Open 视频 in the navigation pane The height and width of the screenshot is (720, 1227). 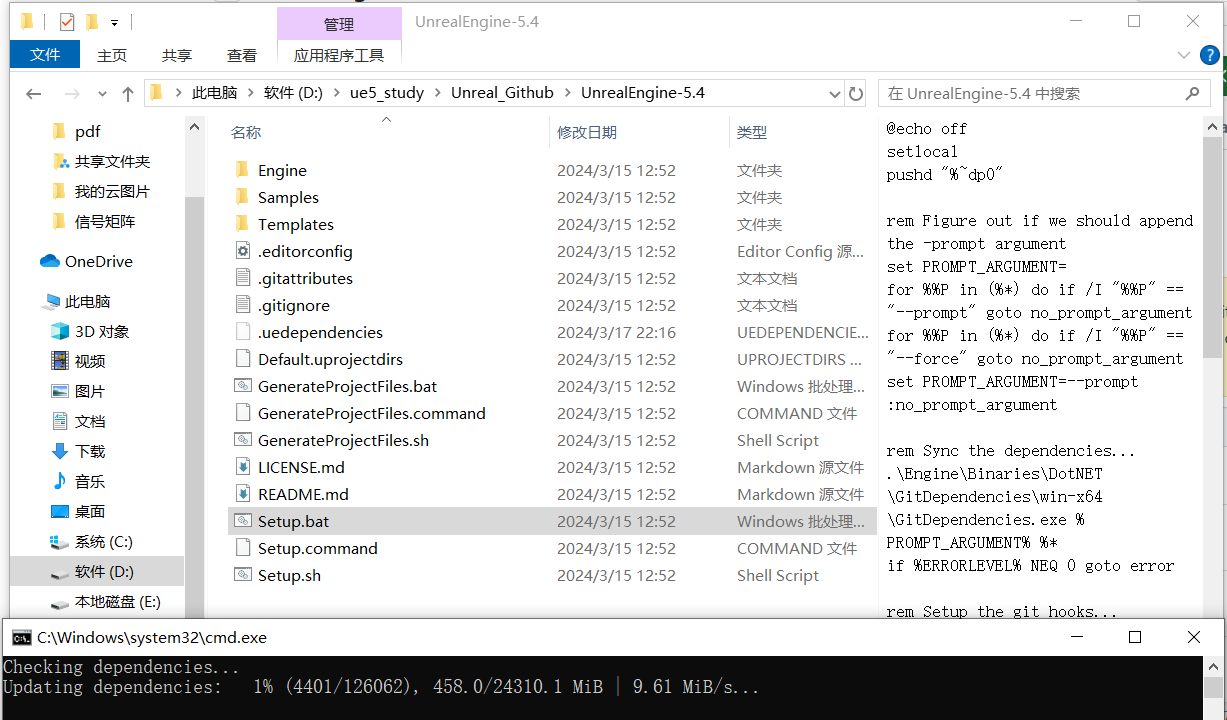pyautogui.click(x=78, y=361)
